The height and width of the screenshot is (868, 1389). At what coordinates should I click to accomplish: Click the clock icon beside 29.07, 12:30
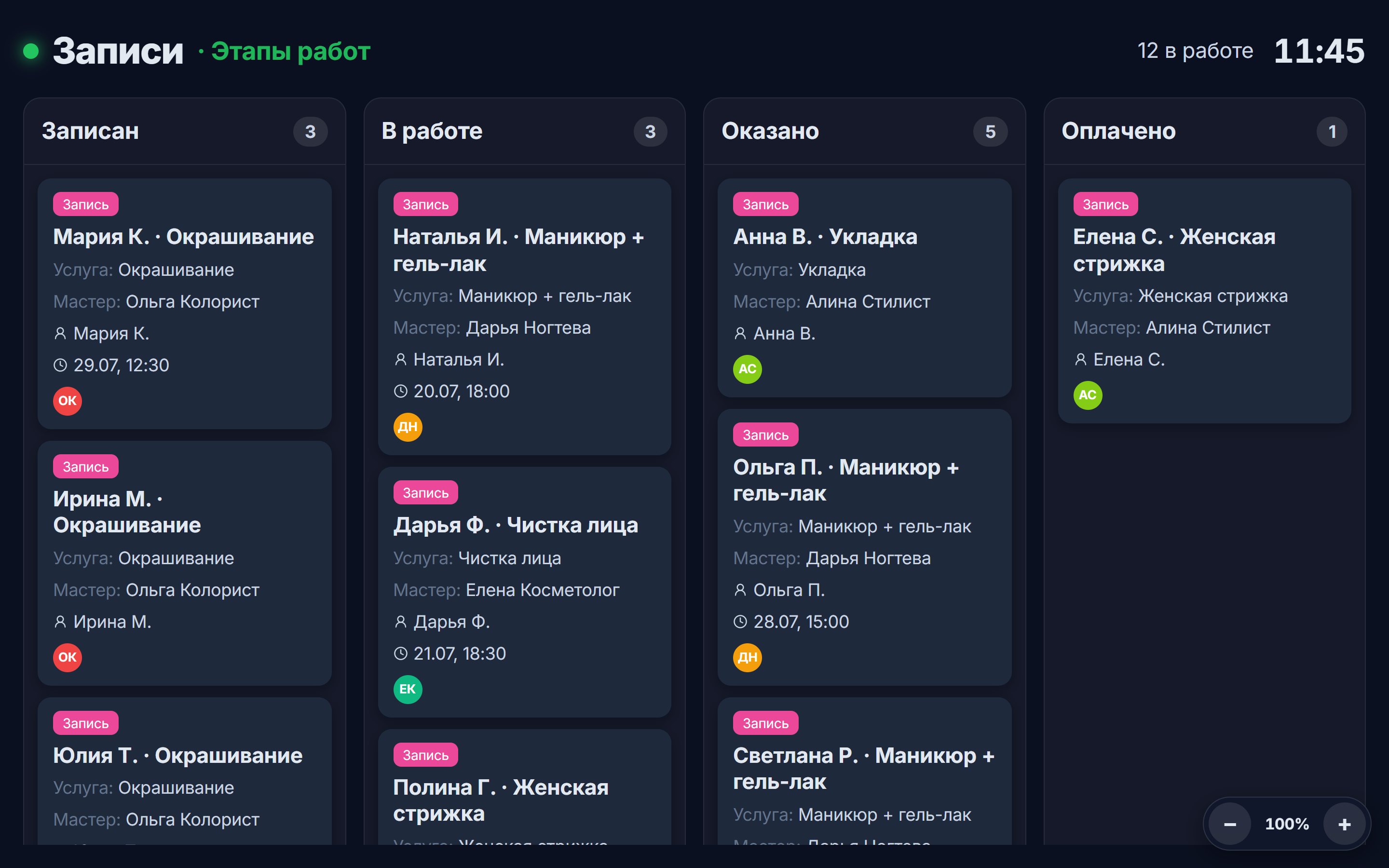coord(60,365)
